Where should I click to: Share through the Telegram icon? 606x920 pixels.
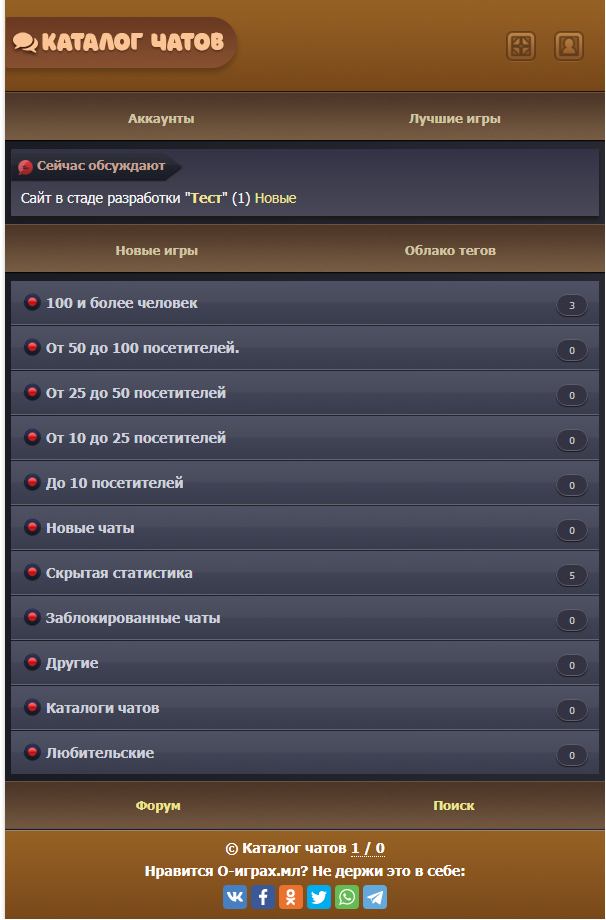[375, 897]
